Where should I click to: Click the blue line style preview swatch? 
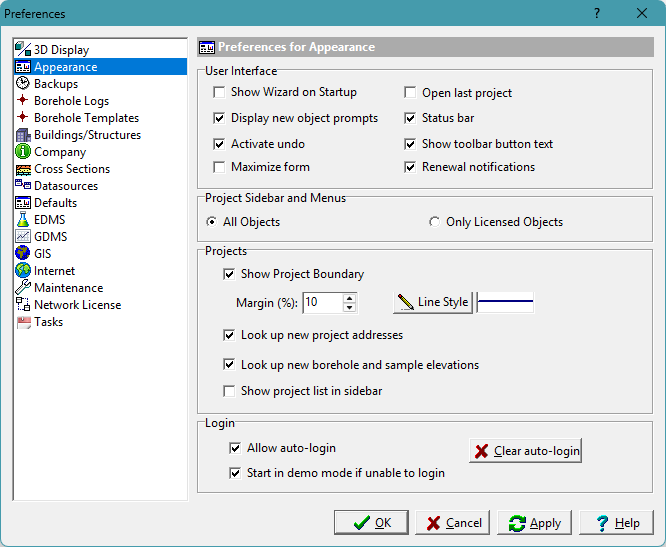click(505, 302)
